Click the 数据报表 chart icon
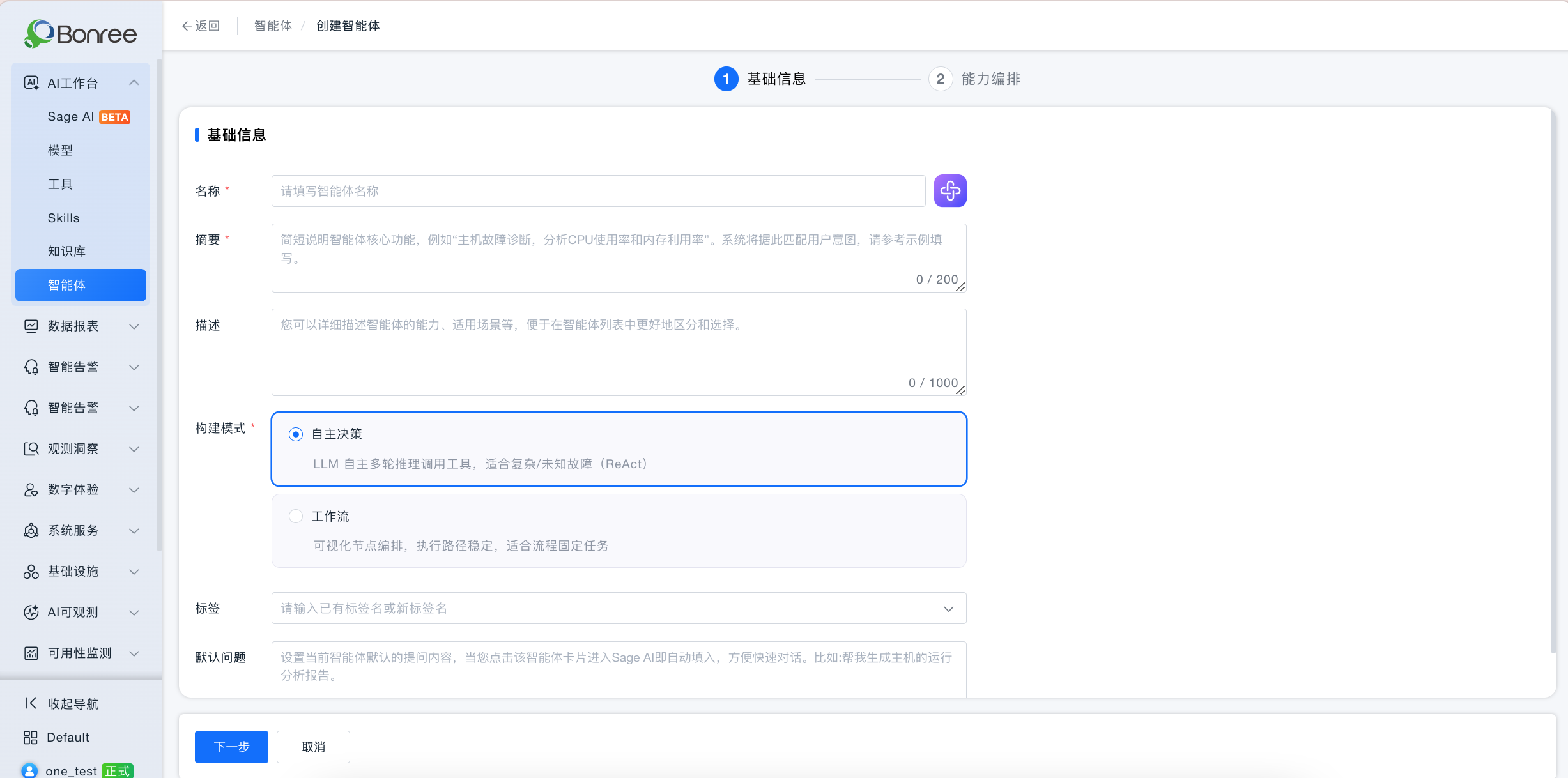1568x778 pixels. click(x=31, y=326)
